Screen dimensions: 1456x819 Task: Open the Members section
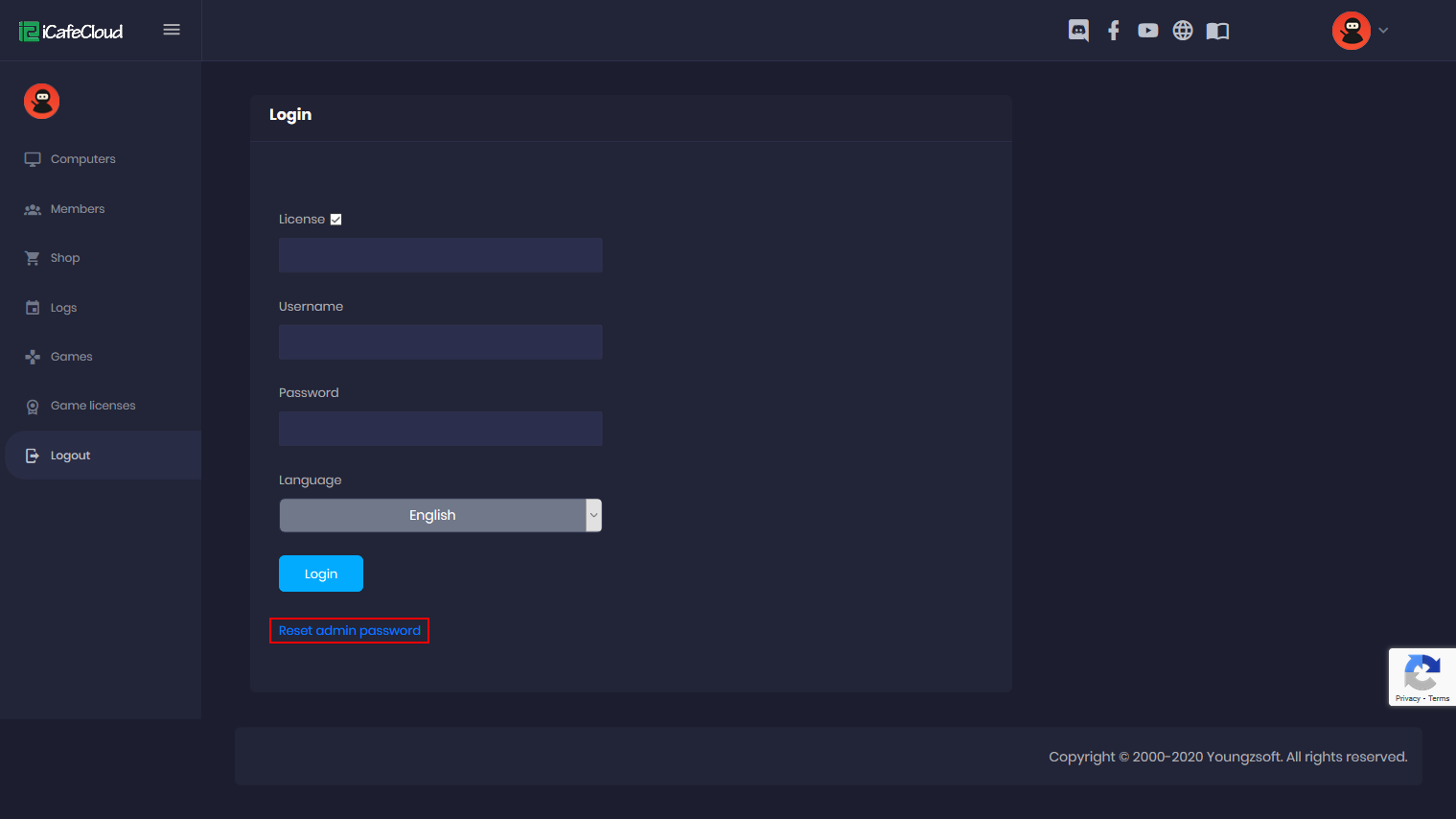tap(78, 209)
